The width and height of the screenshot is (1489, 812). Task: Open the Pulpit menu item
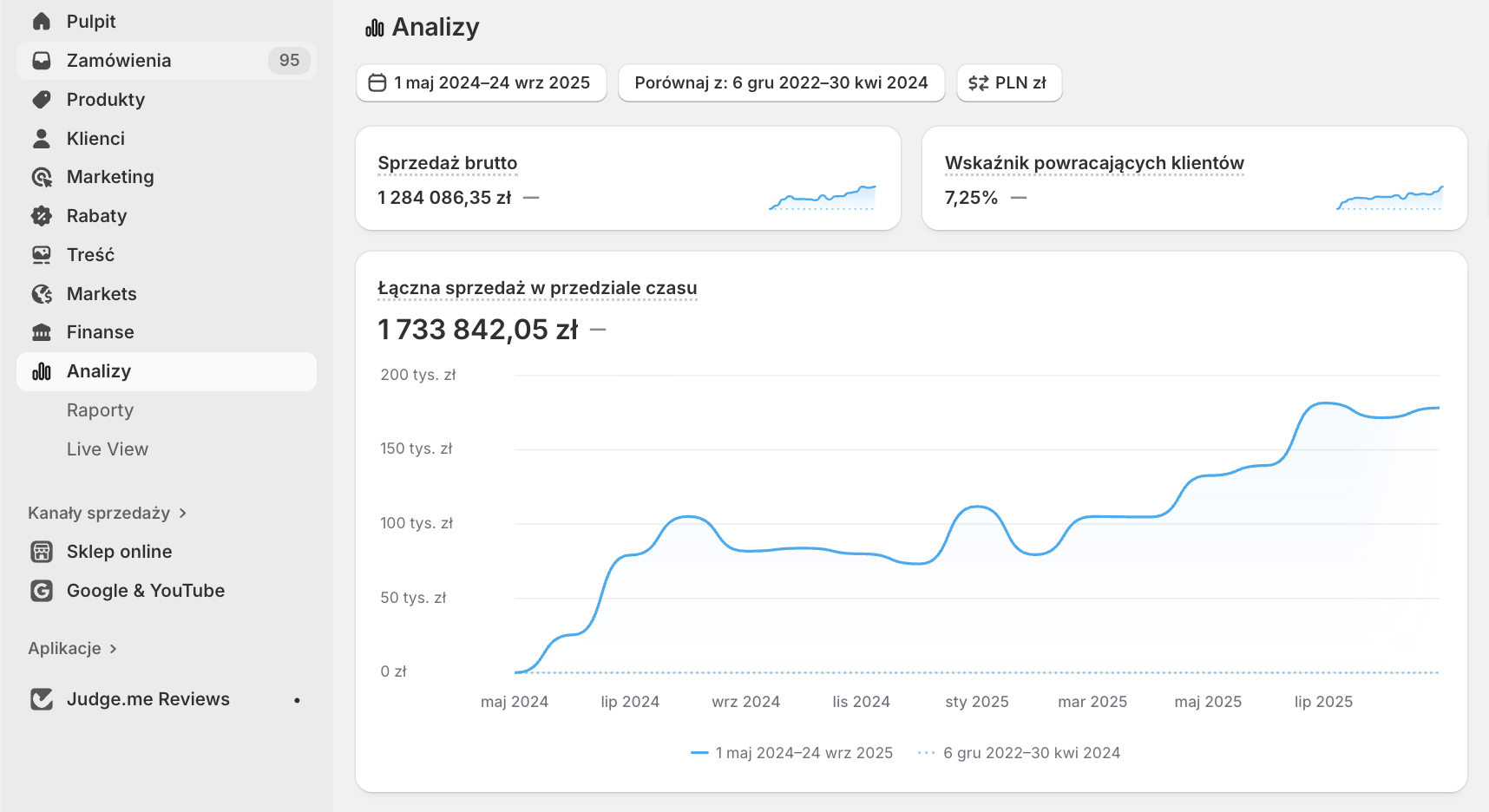click(x=166, y=22)
